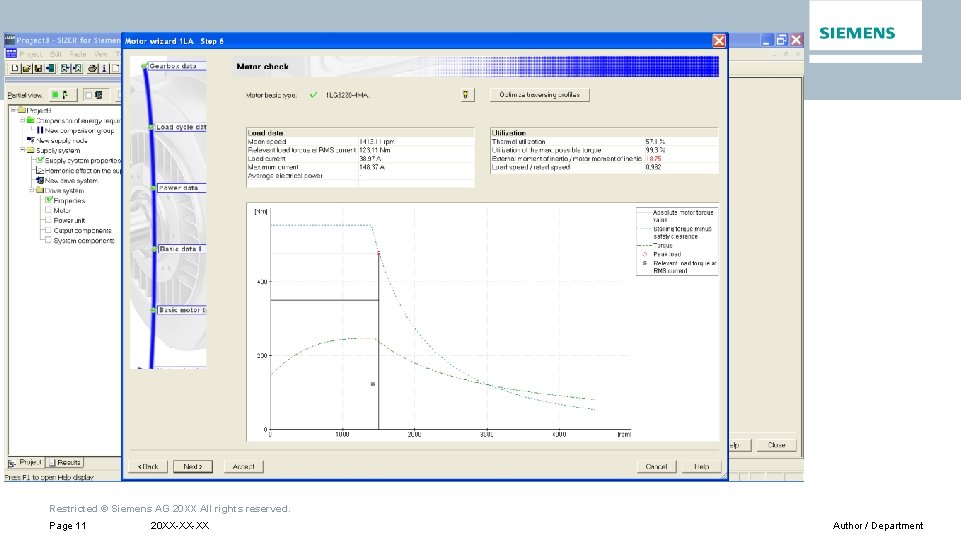This screenshot has width=961, height=540.
Task: Click the Maximum current value 148.37 A
Action: tap(371, 167)
